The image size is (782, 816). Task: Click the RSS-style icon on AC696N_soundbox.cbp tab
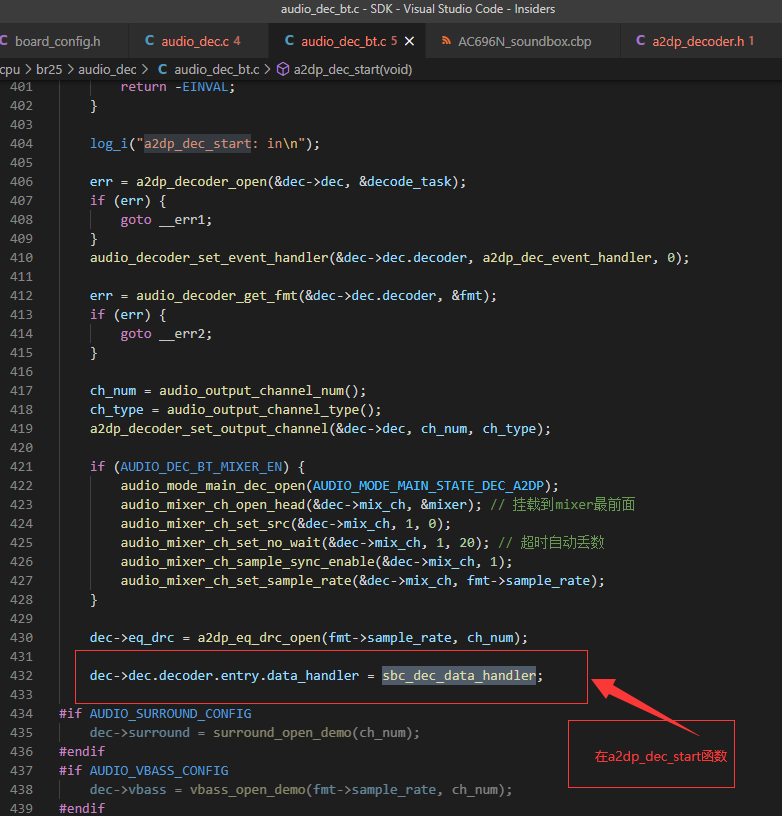[446, 41]
